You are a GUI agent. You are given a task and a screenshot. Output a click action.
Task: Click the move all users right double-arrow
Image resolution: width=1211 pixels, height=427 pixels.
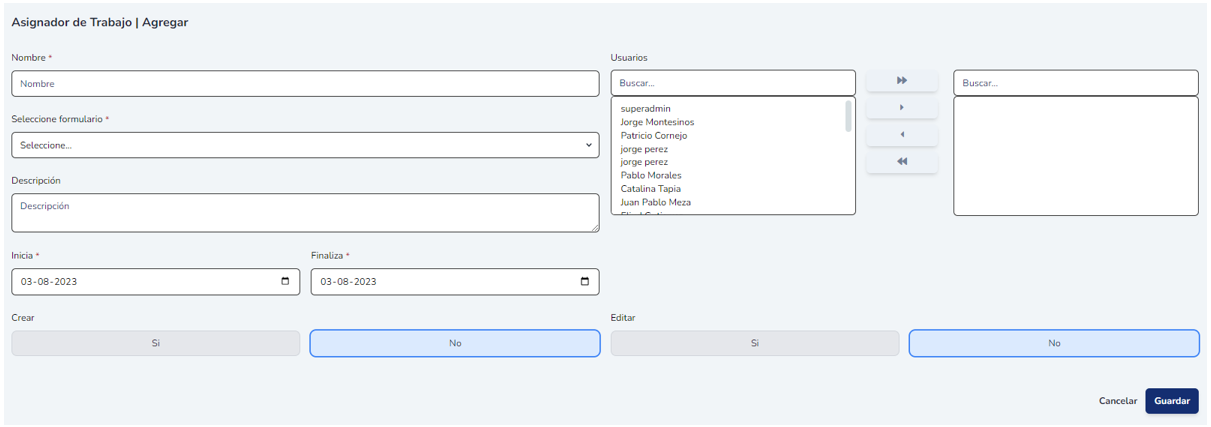coord(901,81)
